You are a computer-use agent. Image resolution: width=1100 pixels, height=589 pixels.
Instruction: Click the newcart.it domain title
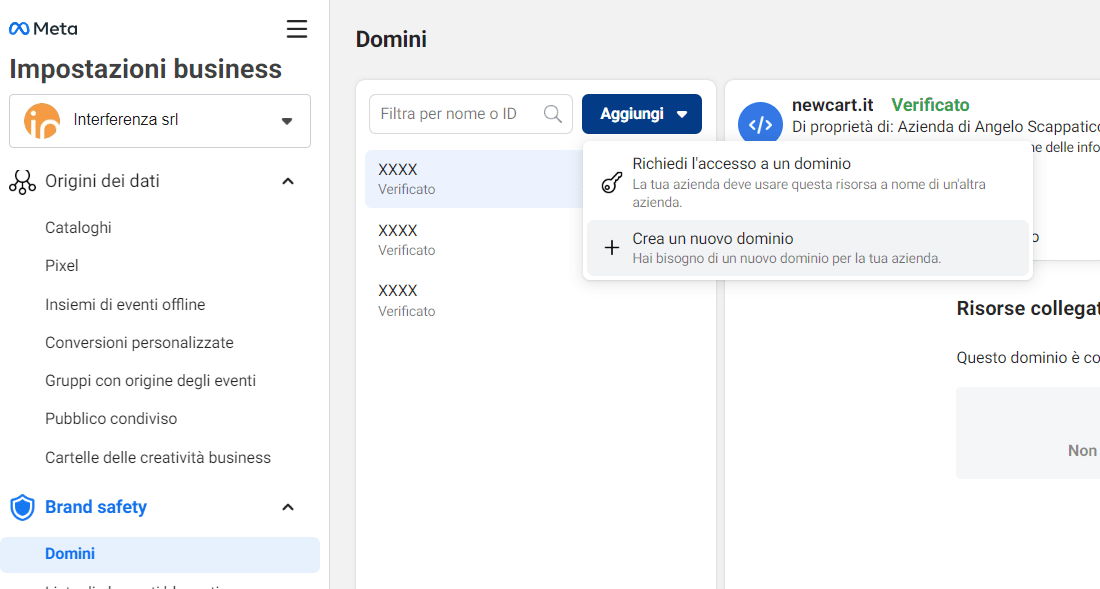click(x=833, y=105)
